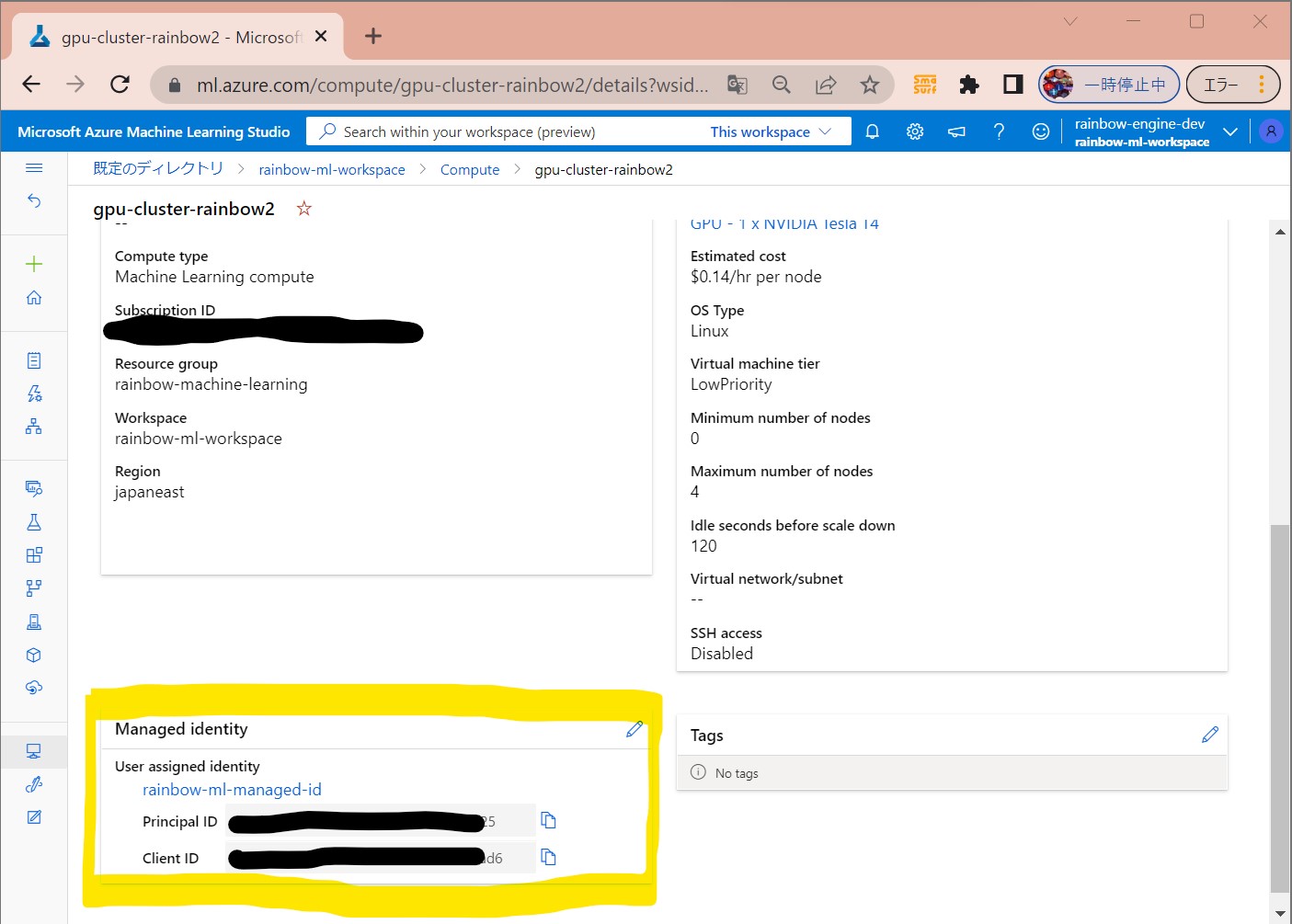Open Models cube icon in the sidebar

(34, 656)
